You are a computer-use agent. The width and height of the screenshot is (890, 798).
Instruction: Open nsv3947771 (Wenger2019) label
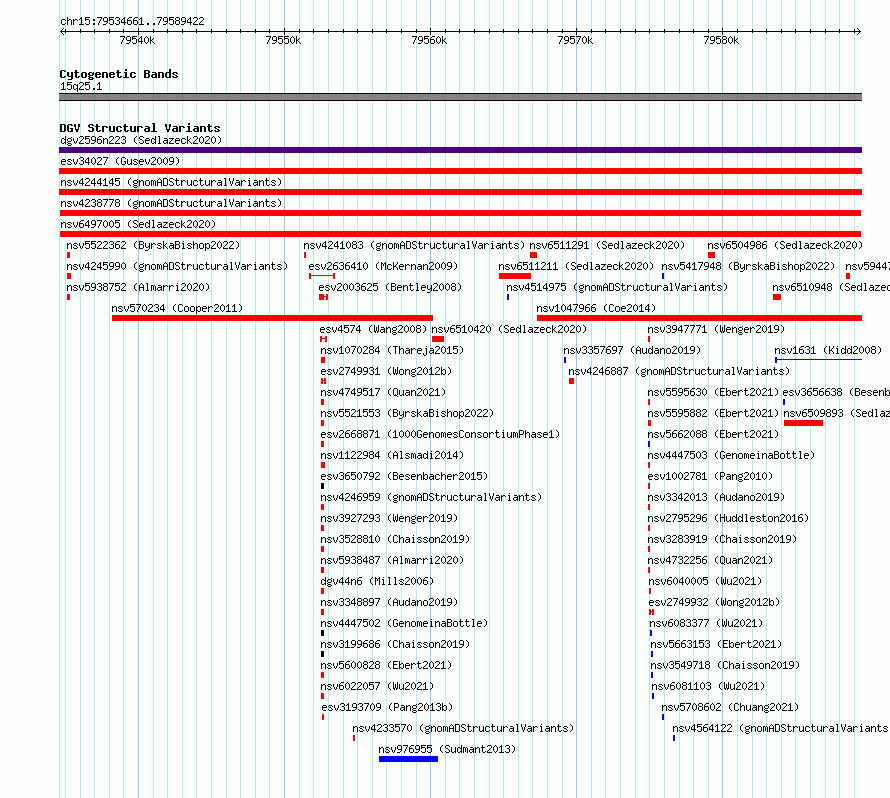[x=716, y=329]
